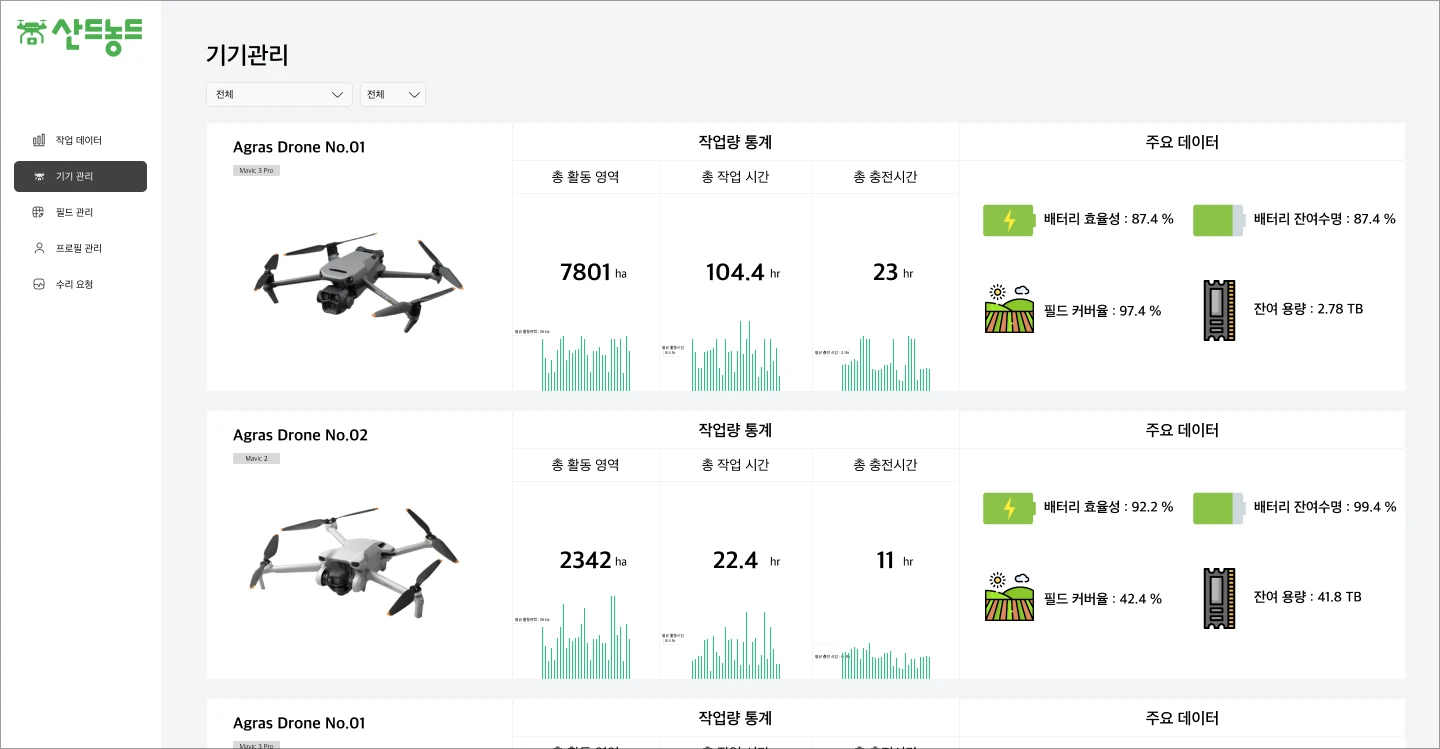The width and height of the screenshot is (1440, 749).
Task: Click the 22.4 hr work time value
Action: coord(746,560)
